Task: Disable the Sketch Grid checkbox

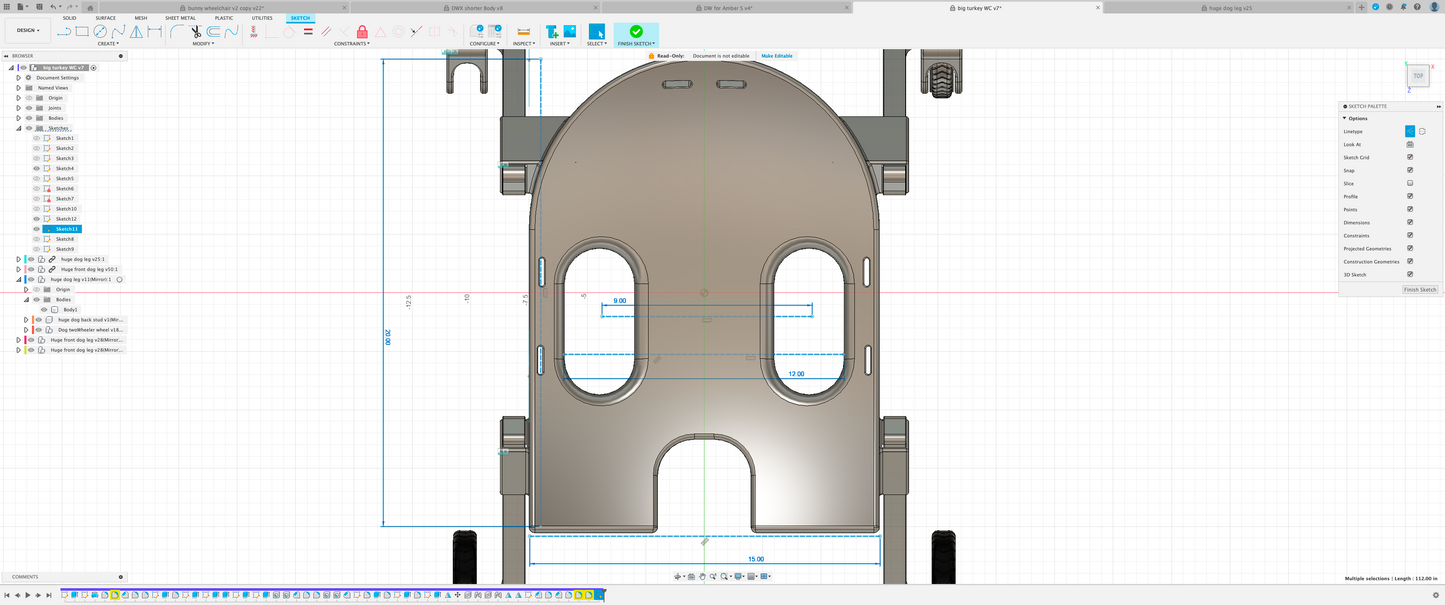Action: [x=1410, y=157]
